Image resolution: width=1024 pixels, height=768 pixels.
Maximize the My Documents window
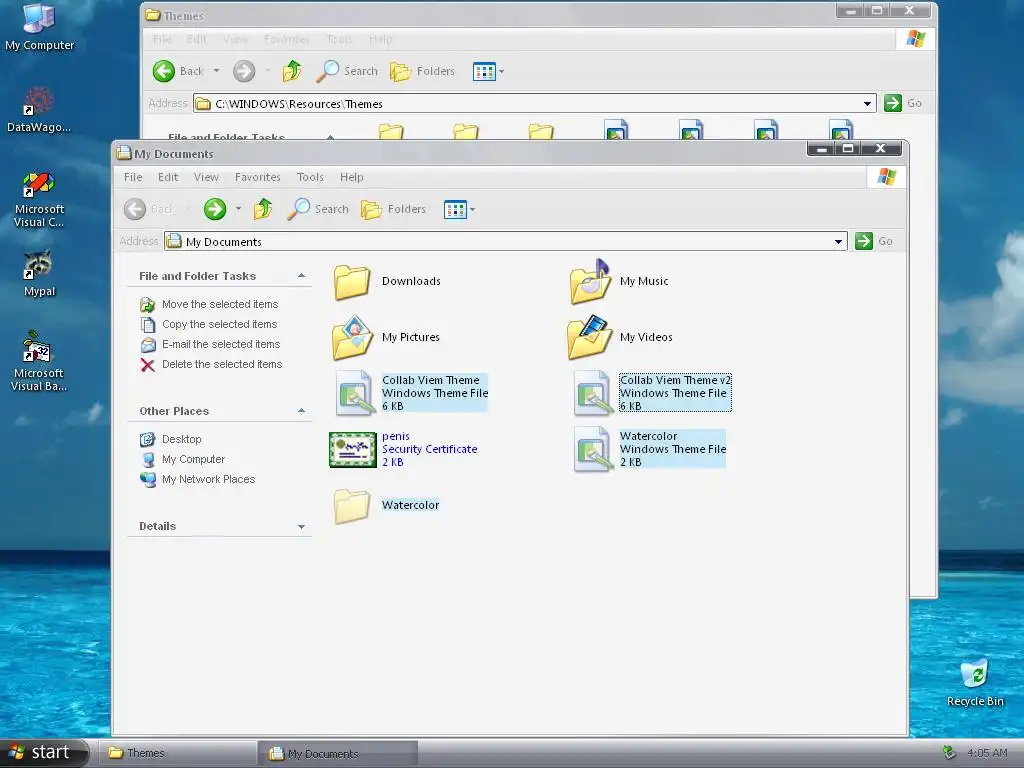(848, 149)
